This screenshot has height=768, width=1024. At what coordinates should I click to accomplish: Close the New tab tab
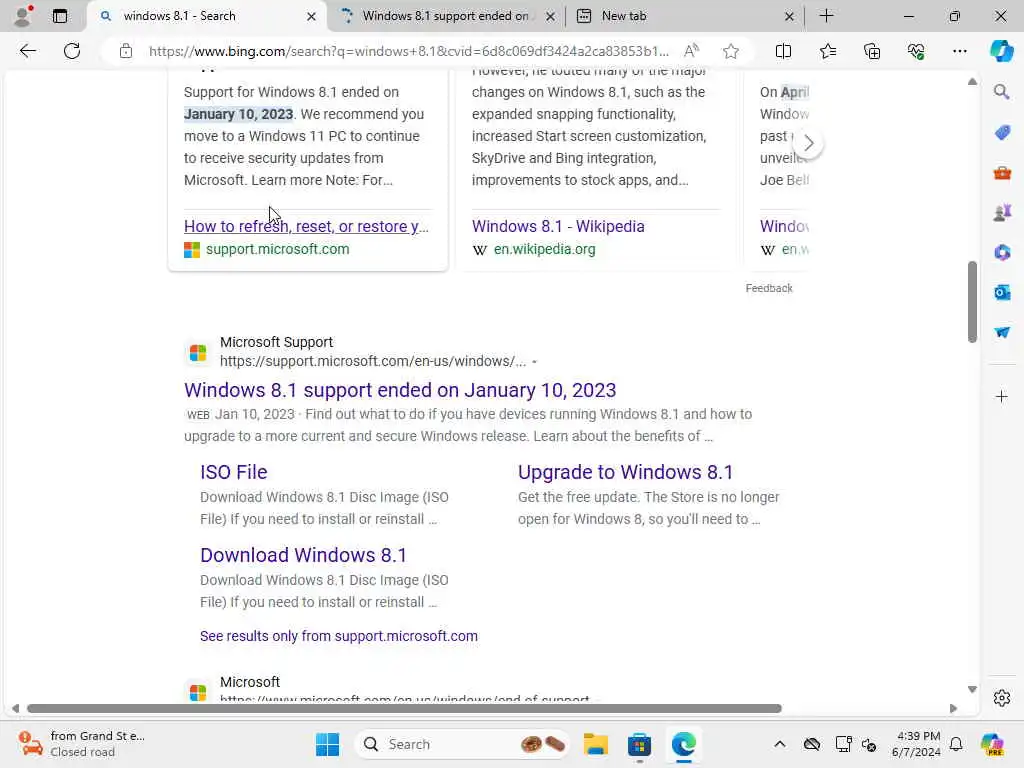pyautogui.click(x=789, y=16)
